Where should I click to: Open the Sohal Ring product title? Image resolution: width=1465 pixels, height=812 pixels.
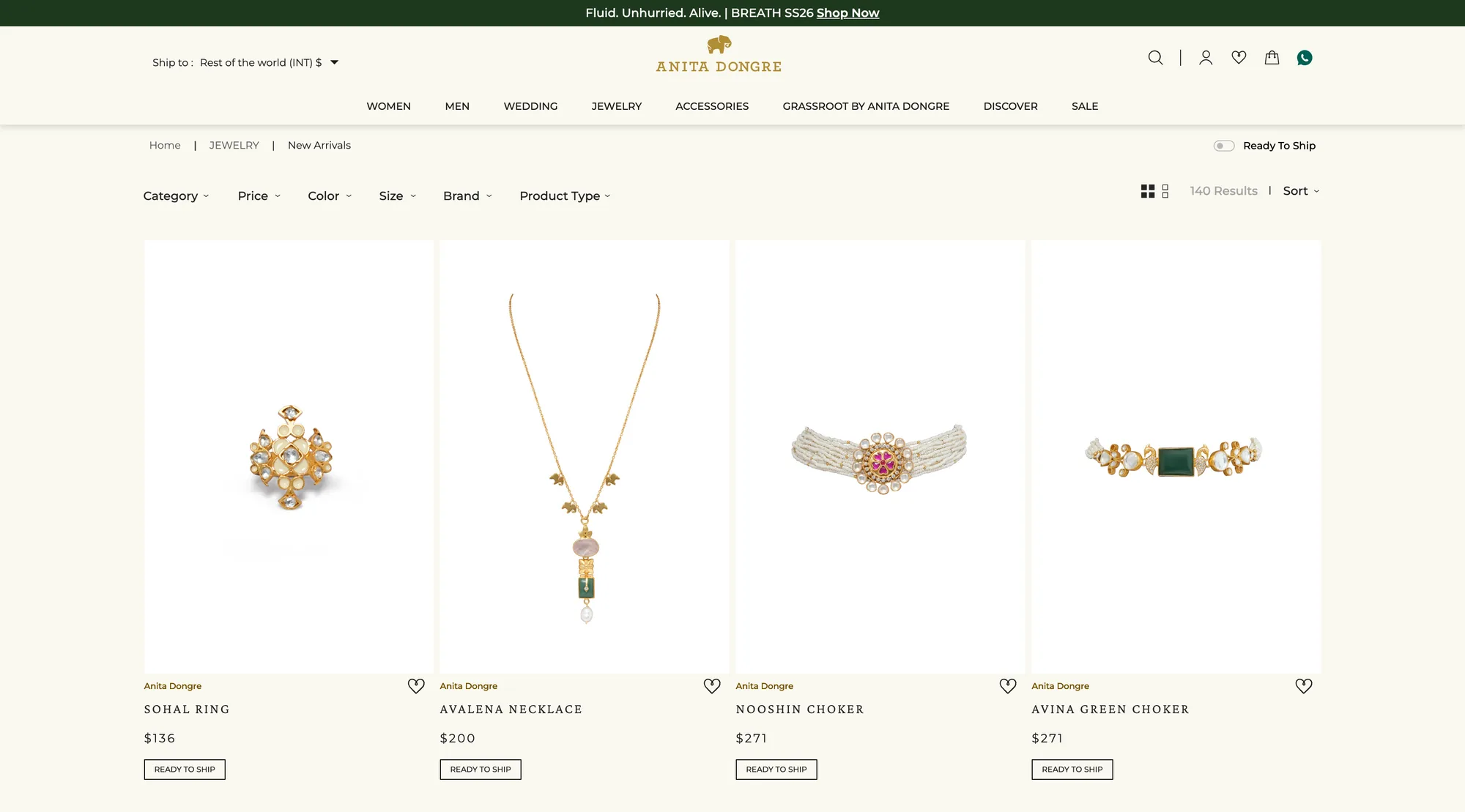tap(187, 709)
